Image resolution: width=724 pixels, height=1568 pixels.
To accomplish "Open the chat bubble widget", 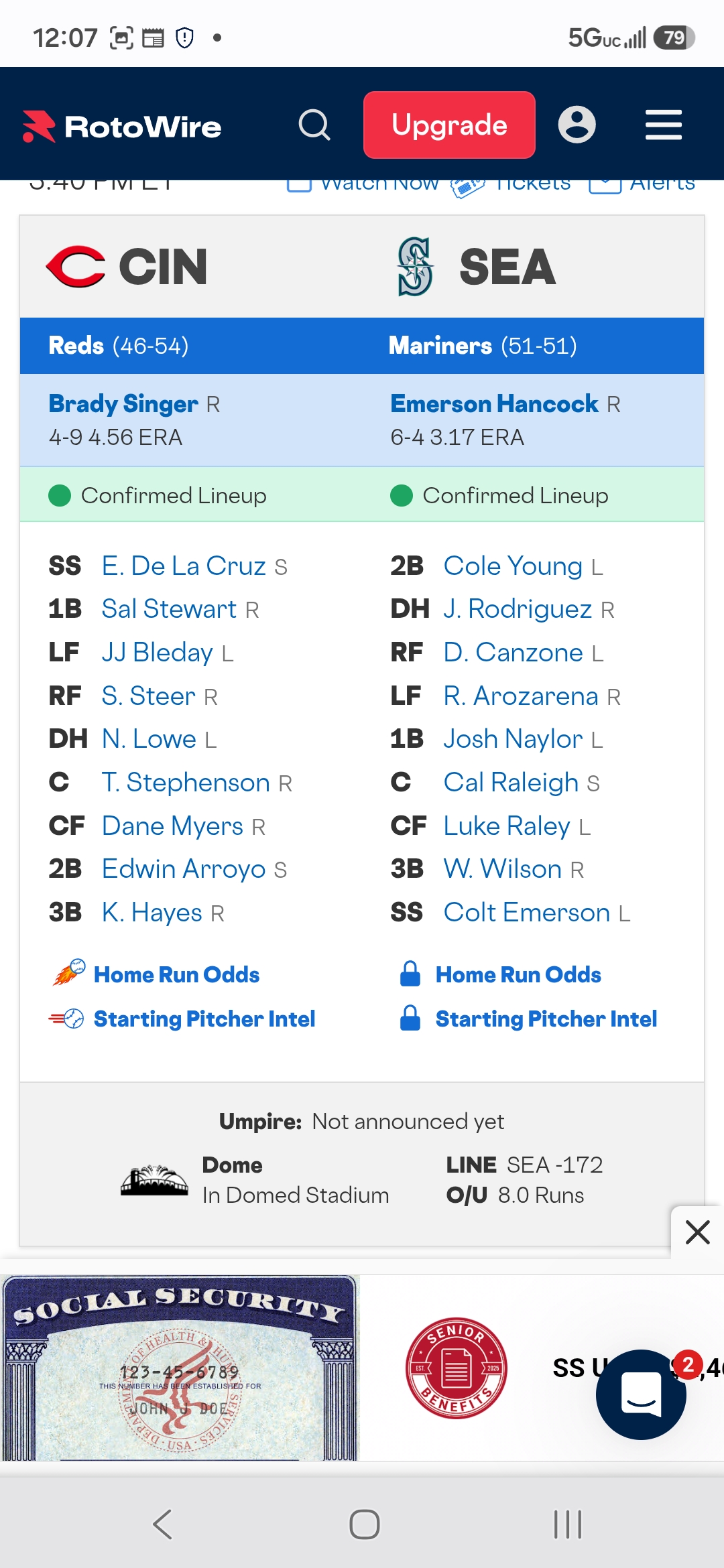I will coord(641,1394).
